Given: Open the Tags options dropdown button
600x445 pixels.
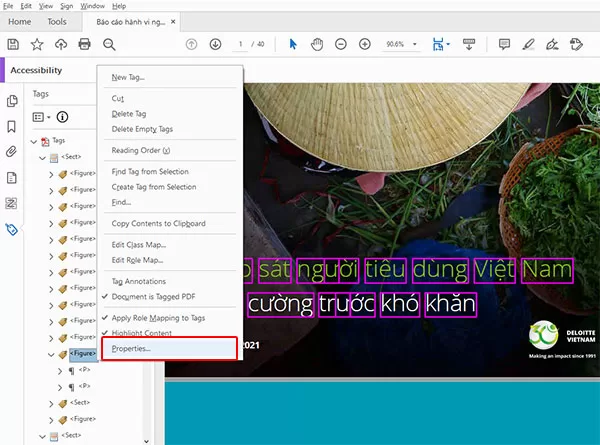Looking at the screenshot, I should (41, 117).
